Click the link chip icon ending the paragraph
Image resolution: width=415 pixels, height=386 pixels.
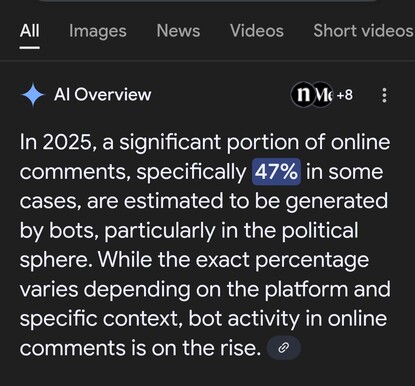(x=283, y=348)
